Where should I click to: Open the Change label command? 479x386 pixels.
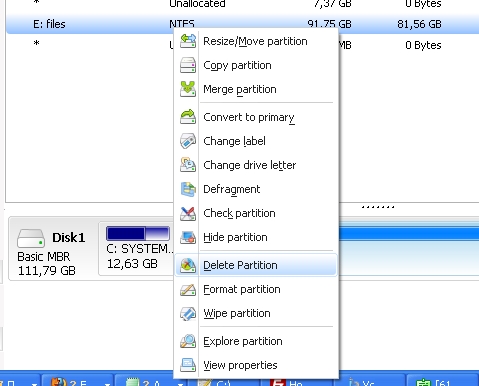[256, 141]
